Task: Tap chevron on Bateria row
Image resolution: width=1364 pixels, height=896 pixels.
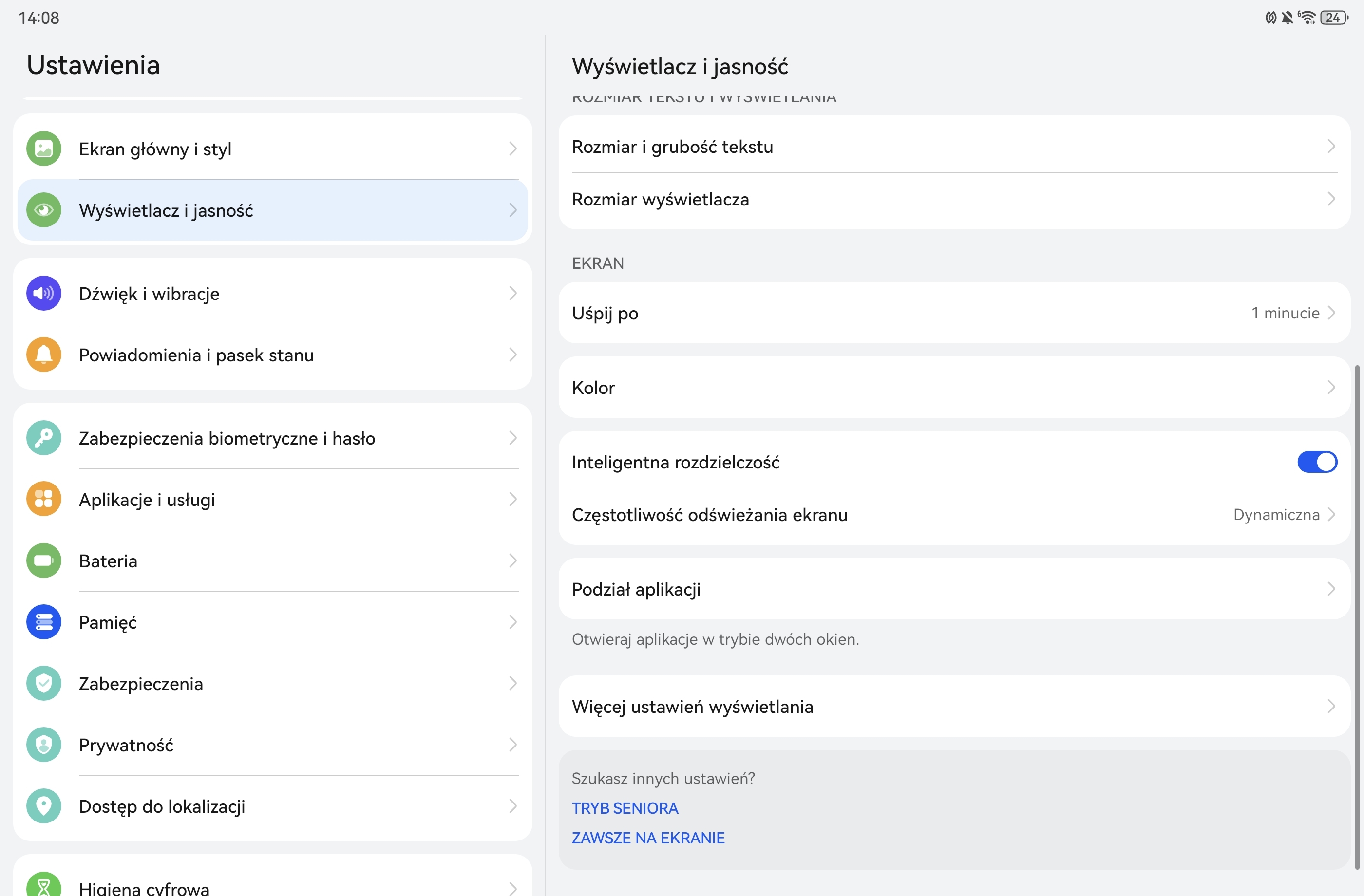Action: [513, 560]
